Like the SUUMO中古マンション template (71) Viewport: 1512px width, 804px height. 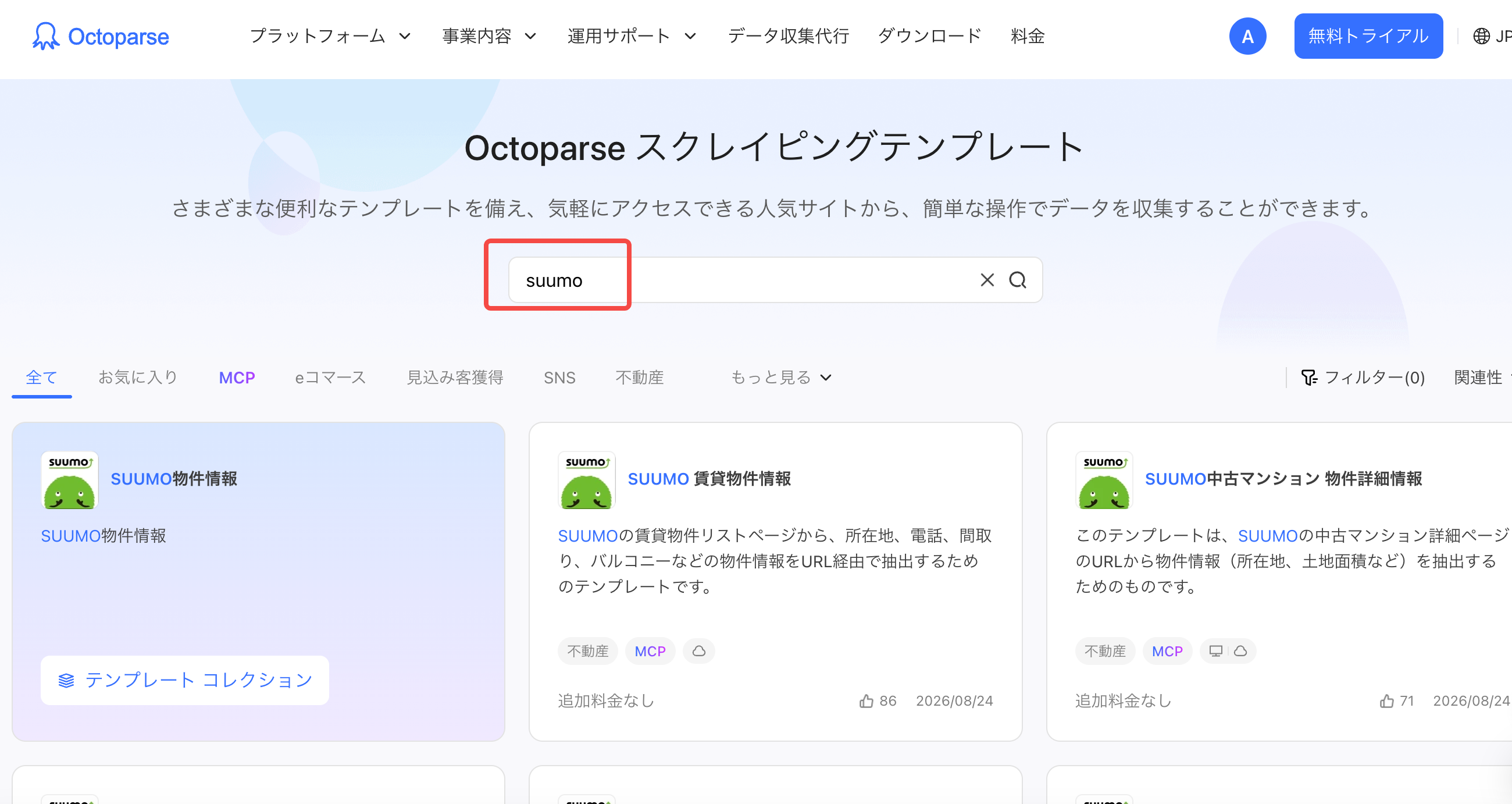[1396, 700]
